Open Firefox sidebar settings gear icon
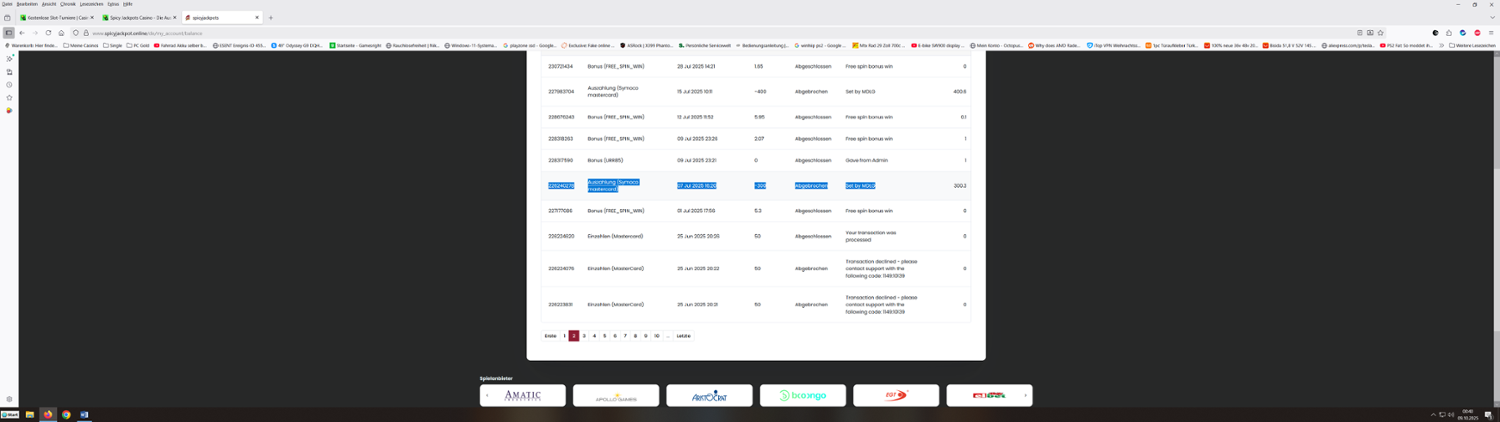1500x422 pixels. coord(9,399)
